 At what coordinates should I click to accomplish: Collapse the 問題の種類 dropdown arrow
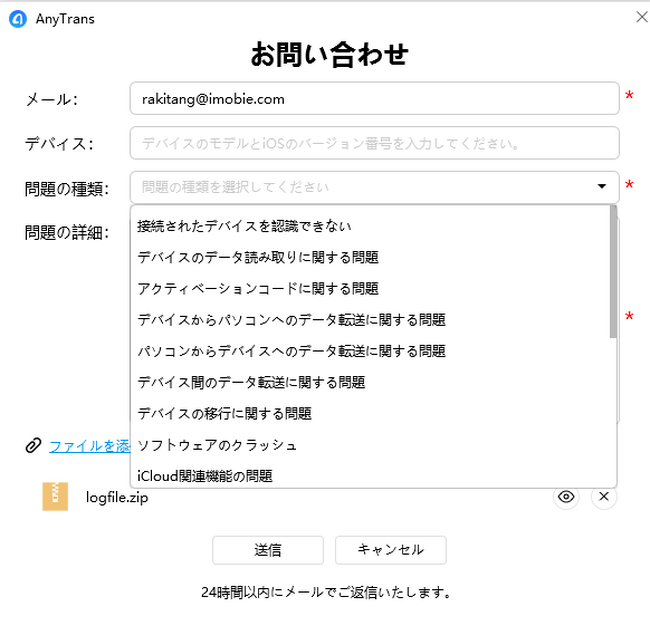coord(602,186)
